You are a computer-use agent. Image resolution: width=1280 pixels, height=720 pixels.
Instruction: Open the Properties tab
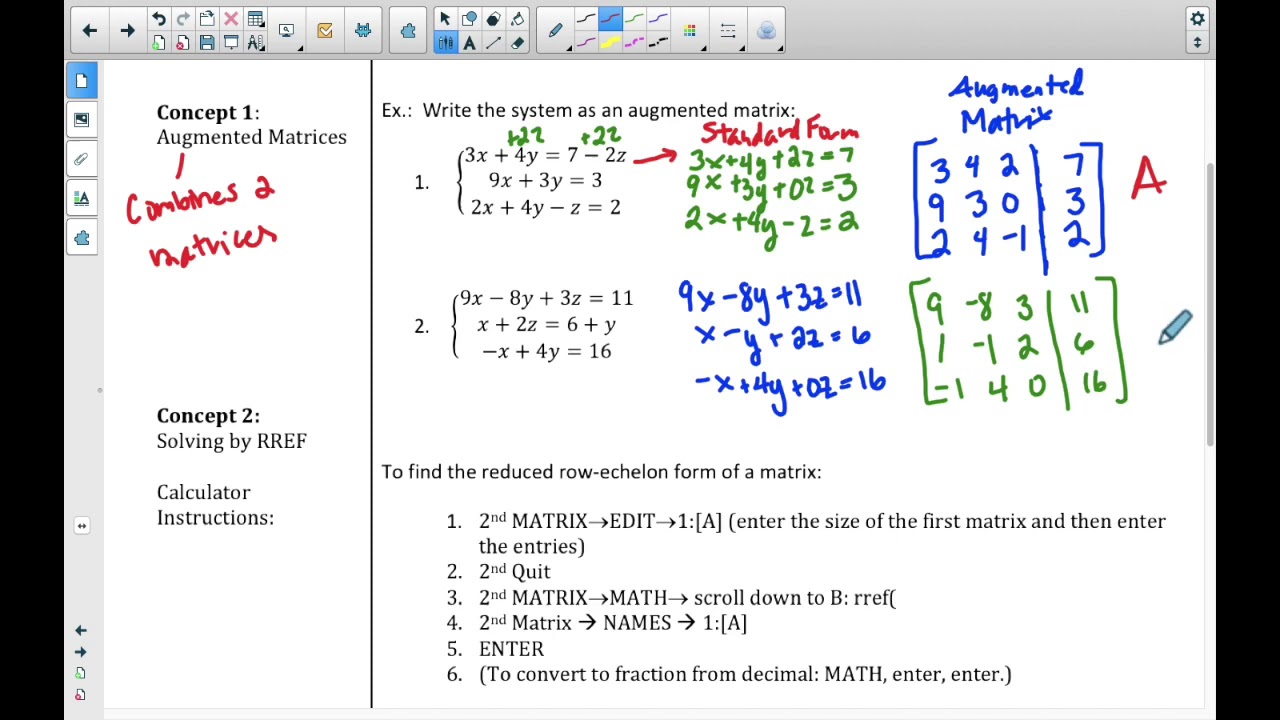pyautogui.click(x=82, y=198)
